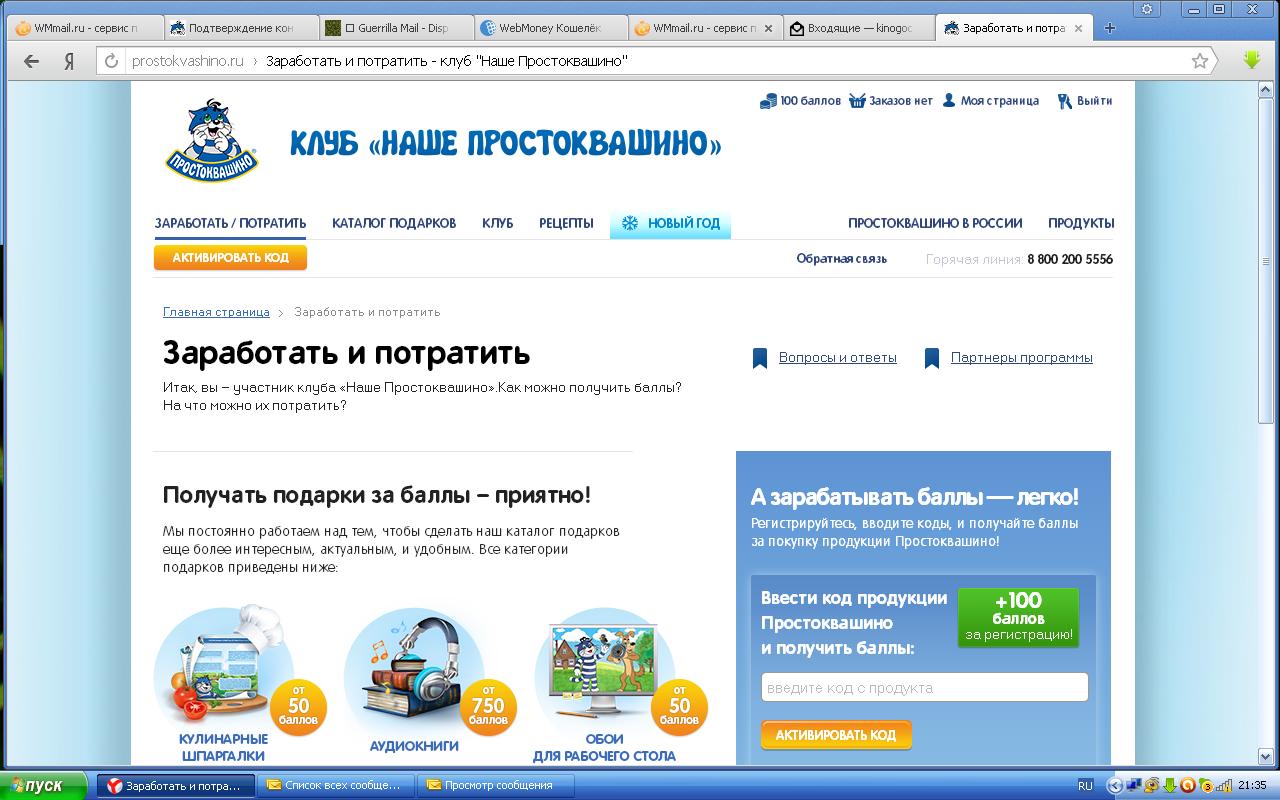Click the page's vertical scrollbar thumb
This screenshot has width=1280, height=800.
click(x=1266, y=260)
